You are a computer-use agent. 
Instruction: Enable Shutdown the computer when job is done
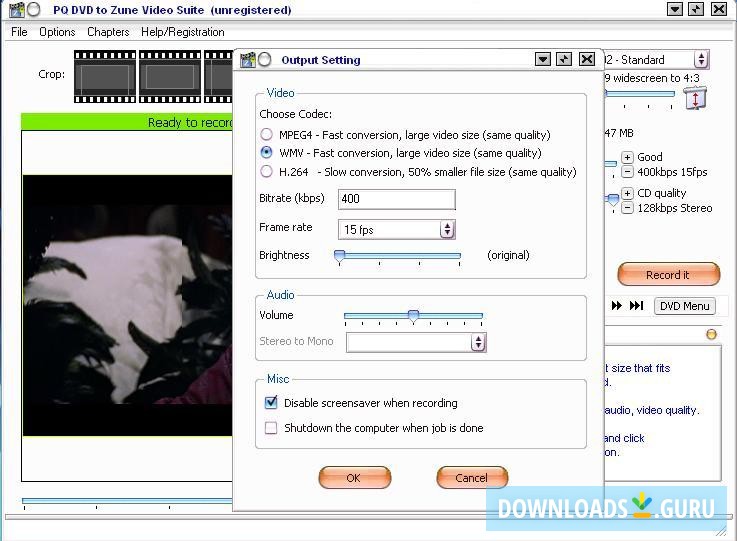tap(271, 428)
